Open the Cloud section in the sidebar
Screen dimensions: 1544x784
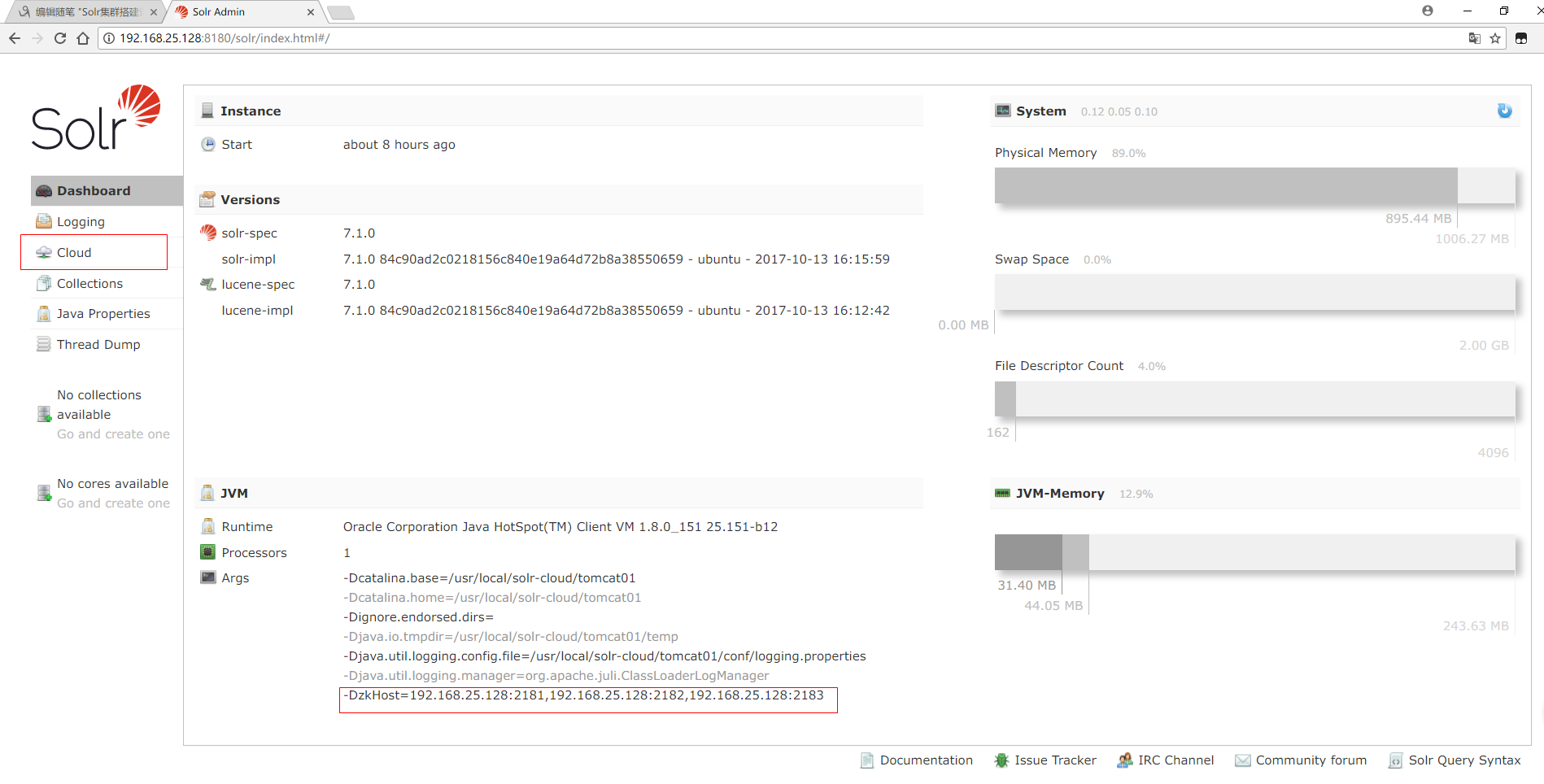click(74, 252)
